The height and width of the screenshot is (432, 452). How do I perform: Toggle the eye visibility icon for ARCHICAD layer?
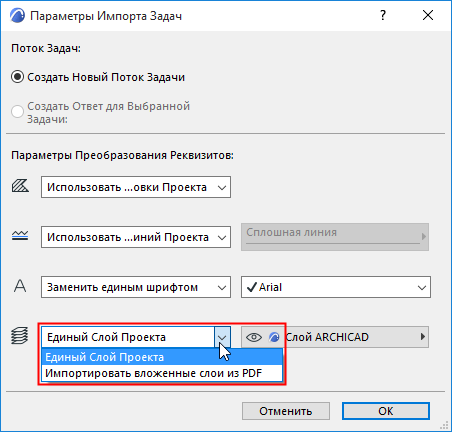(254, 337)
